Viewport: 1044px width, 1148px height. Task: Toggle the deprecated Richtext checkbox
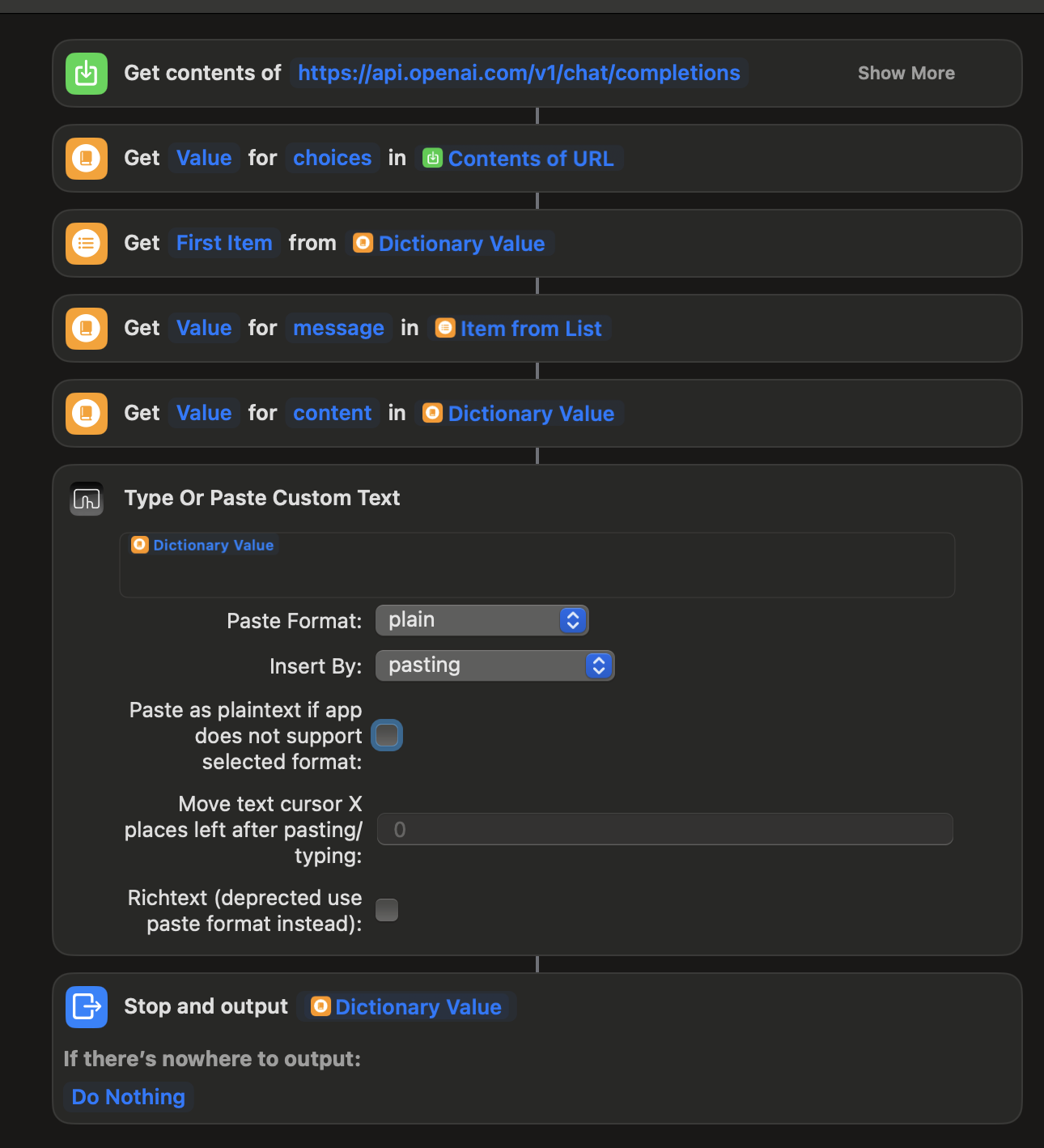pyautogui.click(x=387, y=910)
